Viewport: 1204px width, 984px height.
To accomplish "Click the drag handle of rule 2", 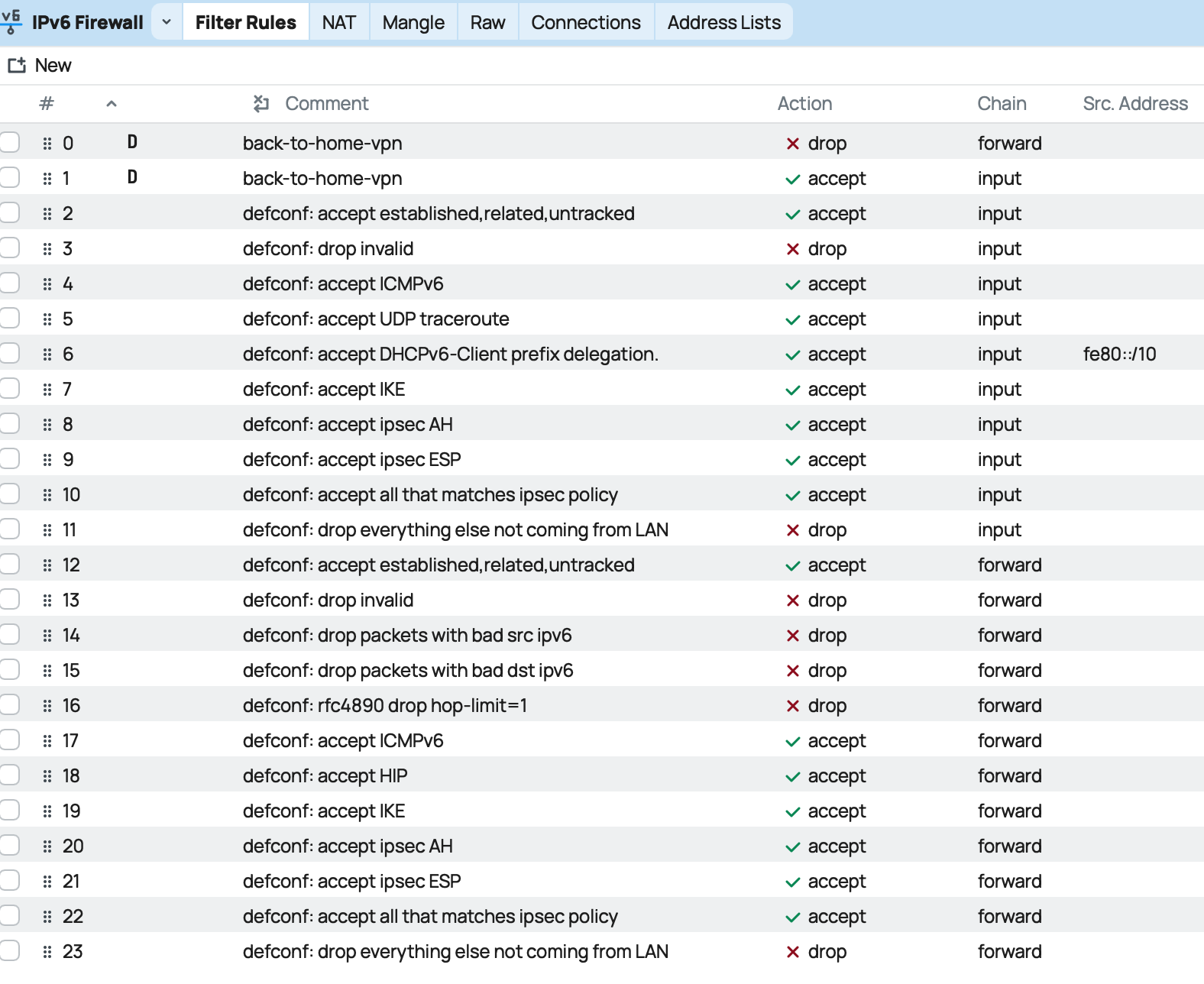I will click(47, 214).
